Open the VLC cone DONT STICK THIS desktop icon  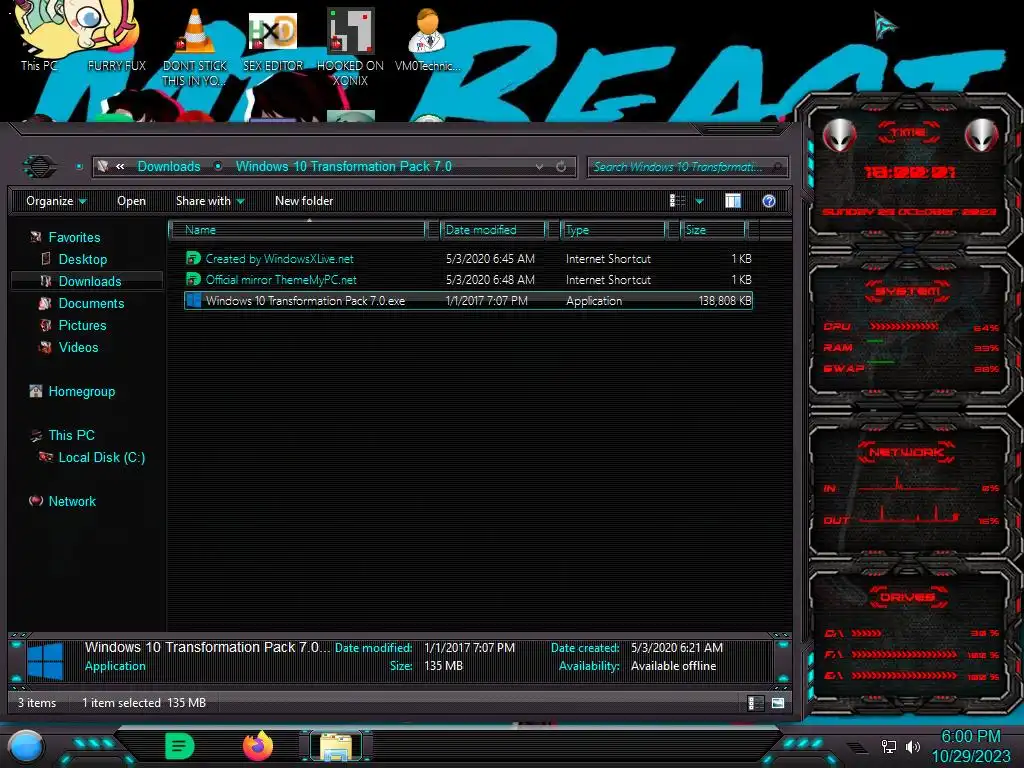pos(195,46)
